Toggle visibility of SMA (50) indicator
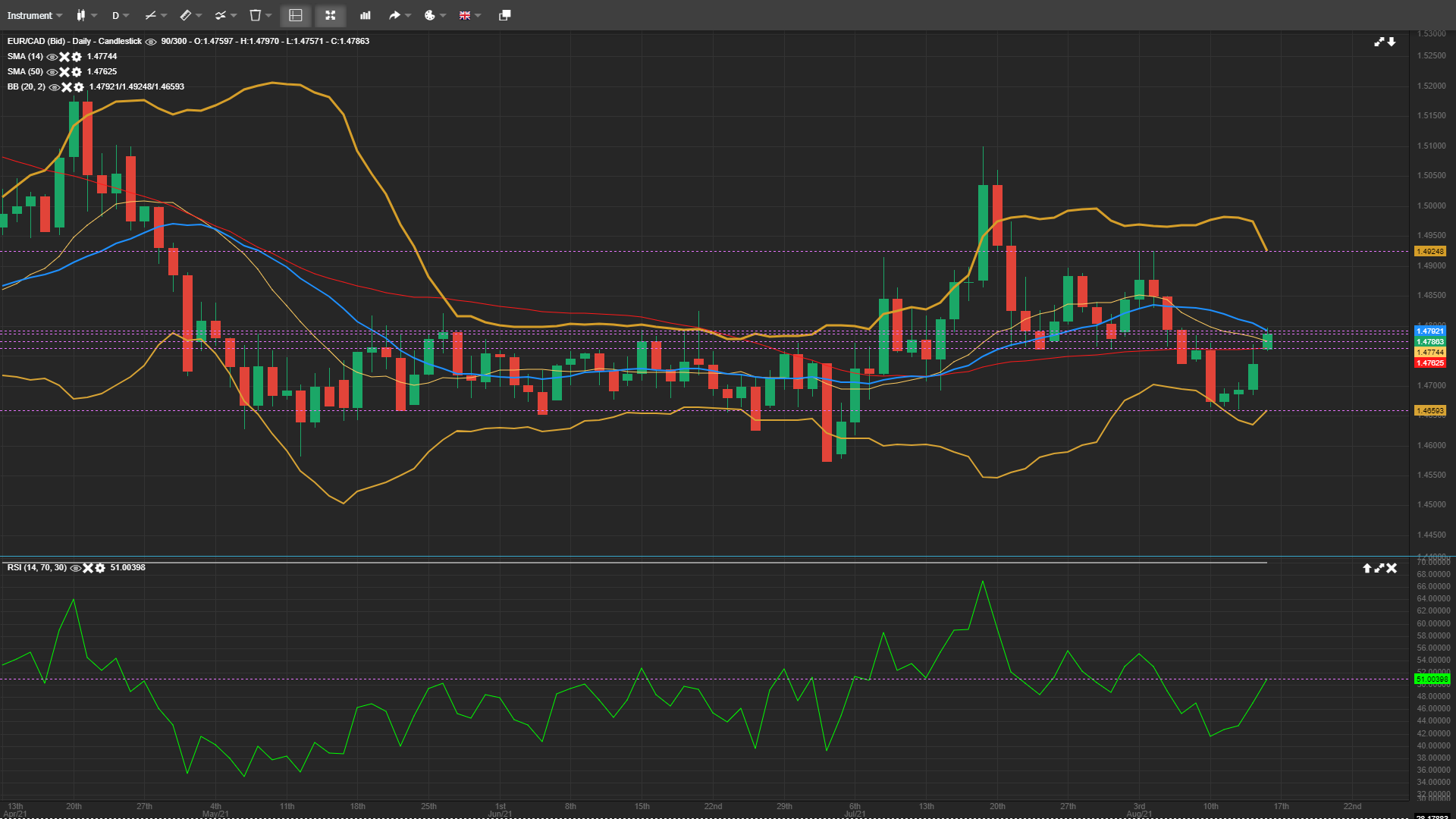The height and width of the screenshot is (819, 1456). coord(52,72)
